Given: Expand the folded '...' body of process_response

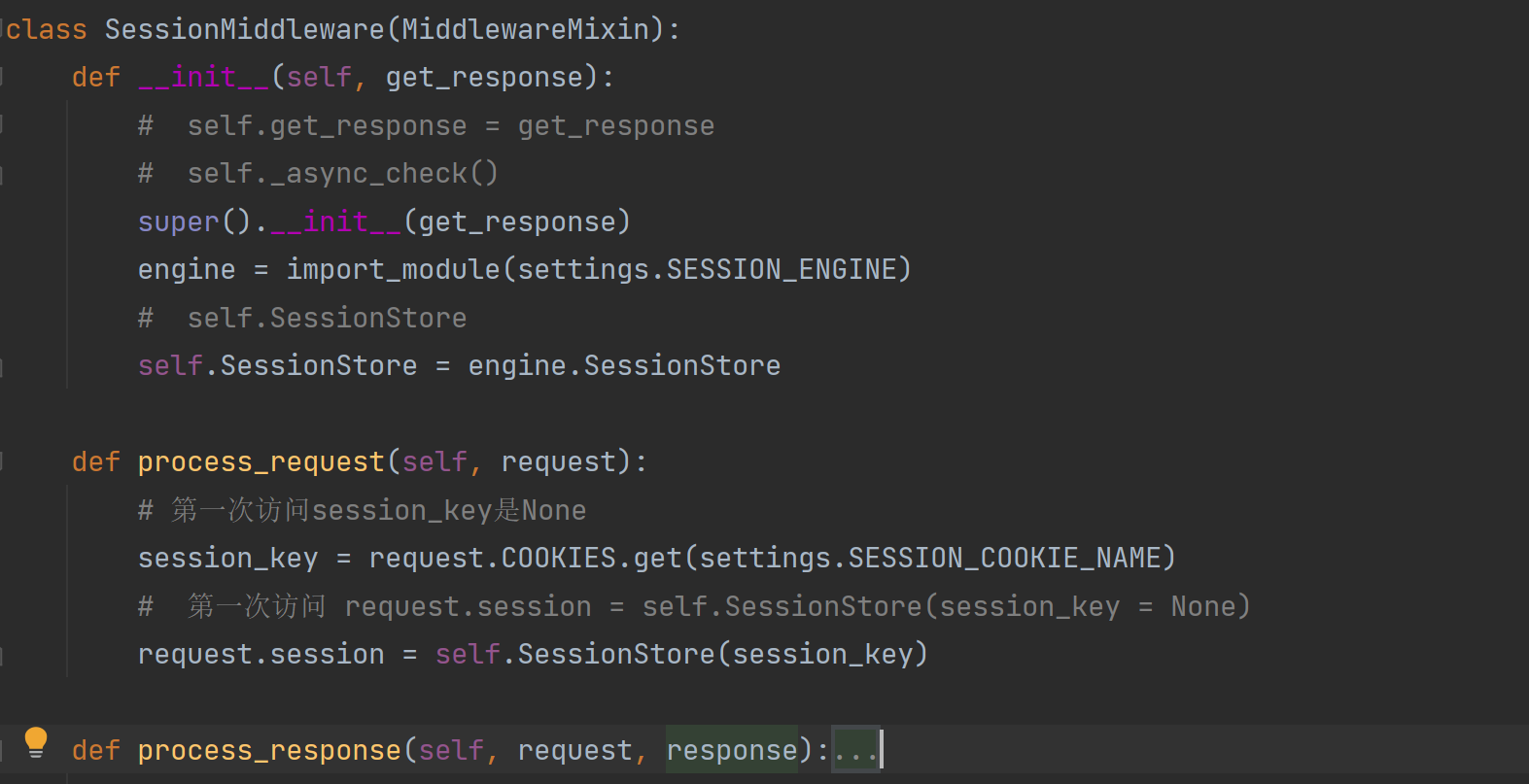Looking at the screenshot, I should (855, 751).
